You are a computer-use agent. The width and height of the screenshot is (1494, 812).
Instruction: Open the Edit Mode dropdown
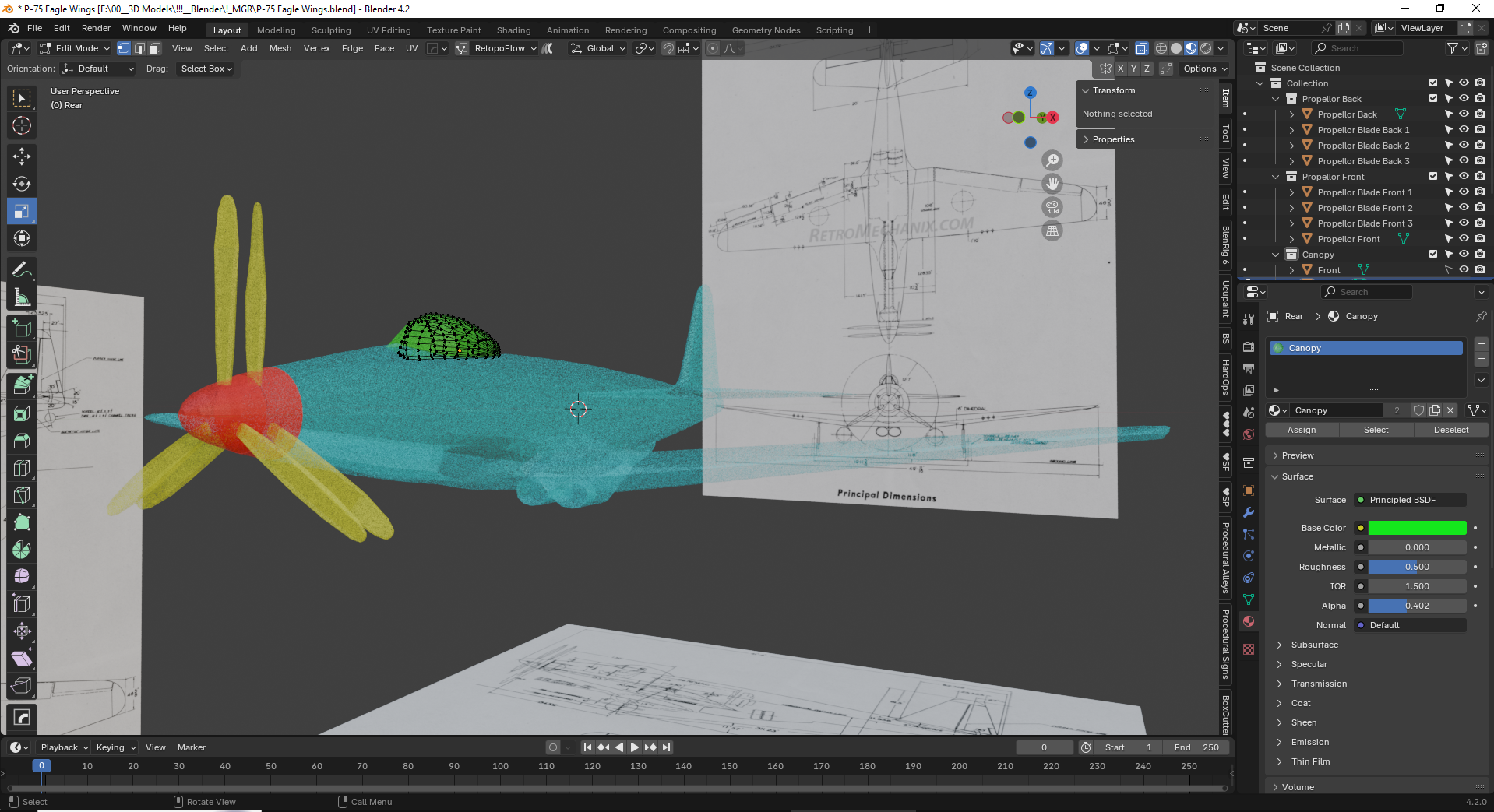[76, 48]
